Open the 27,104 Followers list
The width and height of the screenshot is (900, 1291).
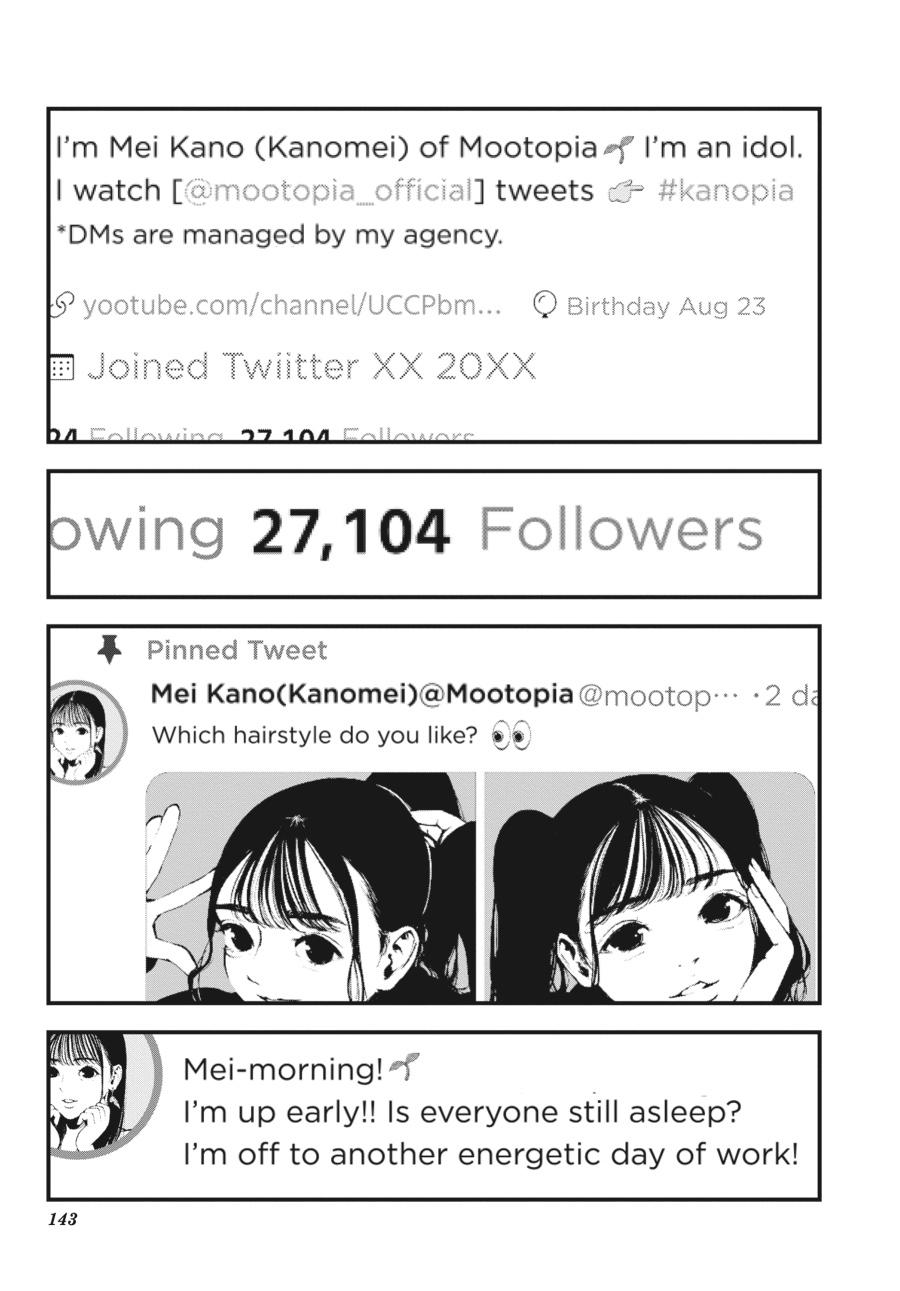coord(506,531)
